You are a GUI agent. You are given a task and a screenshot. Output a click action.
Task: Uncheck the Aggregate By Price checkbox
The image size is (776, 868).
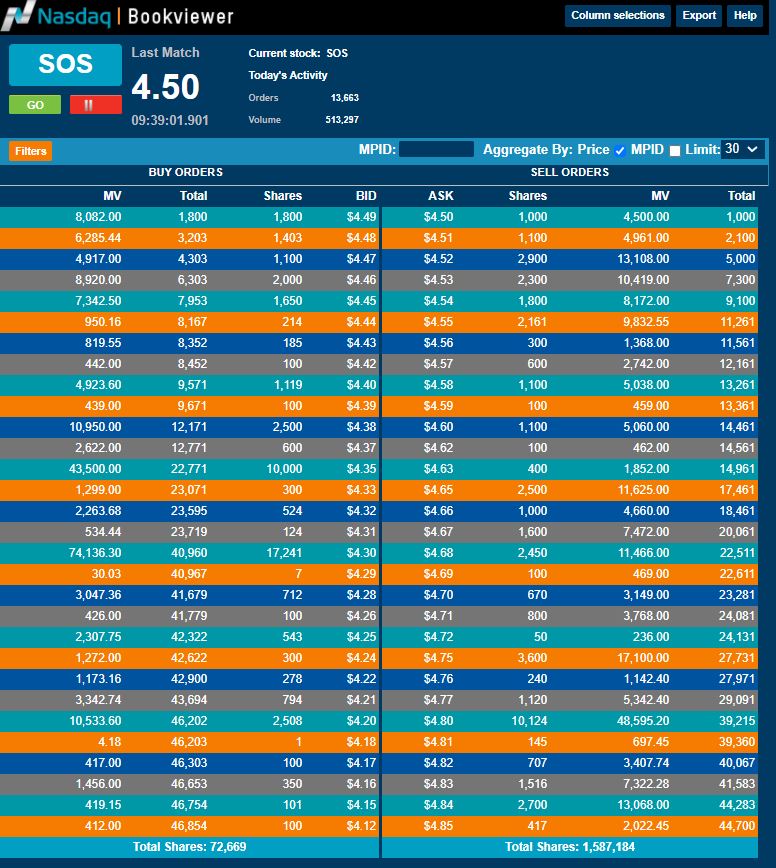(x=620, y=151)
